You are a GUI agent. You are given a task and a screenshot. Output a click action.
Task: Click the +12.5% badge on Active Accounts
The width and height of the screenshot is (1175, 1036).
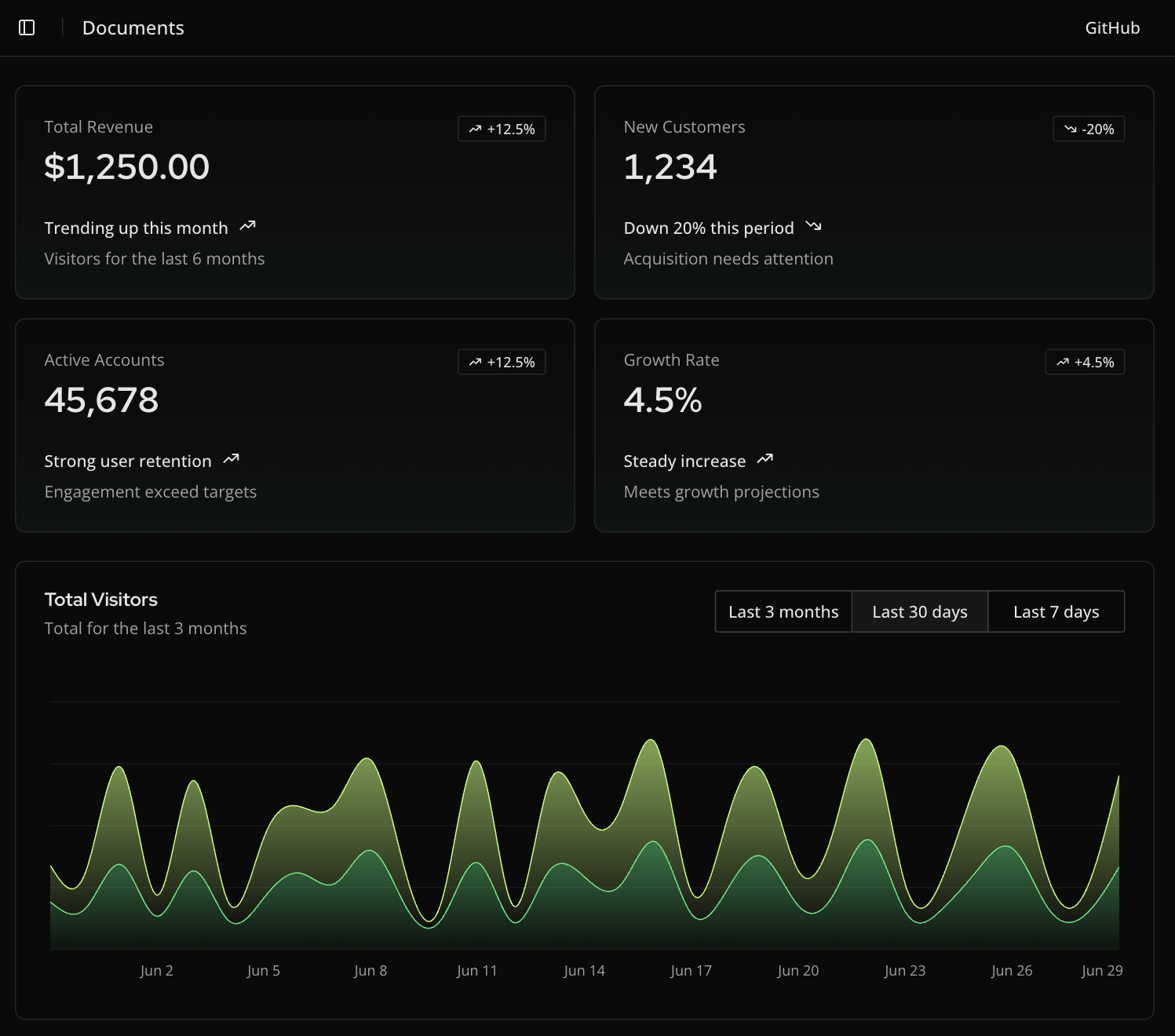pyautogui.click(x=502, y=362)
